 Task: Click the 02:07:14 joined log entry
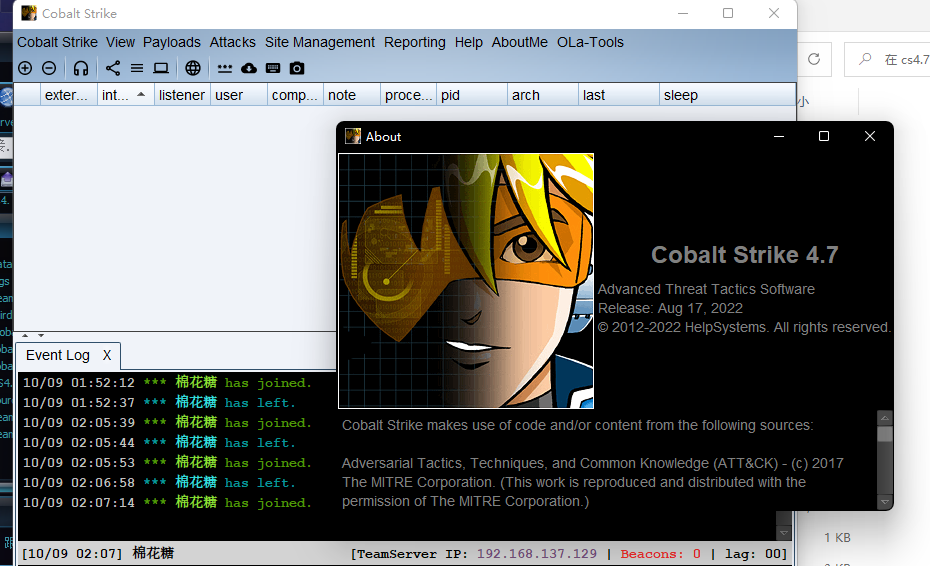[167, 503]
